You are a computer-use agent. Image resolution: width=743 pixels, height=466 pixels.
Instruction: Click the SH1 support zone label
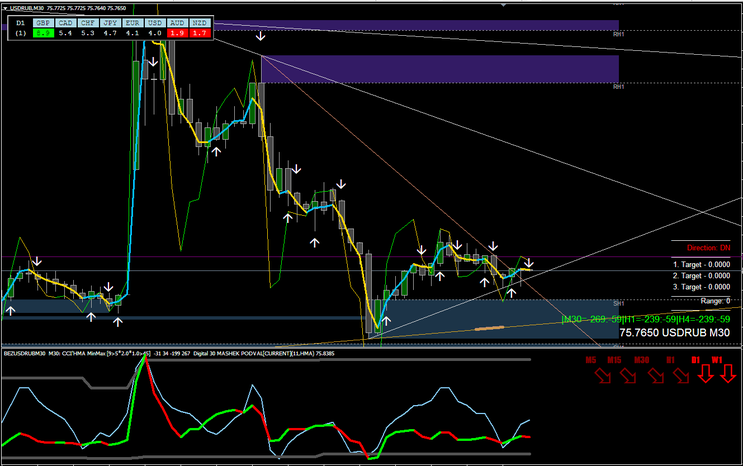pos(618,303)
